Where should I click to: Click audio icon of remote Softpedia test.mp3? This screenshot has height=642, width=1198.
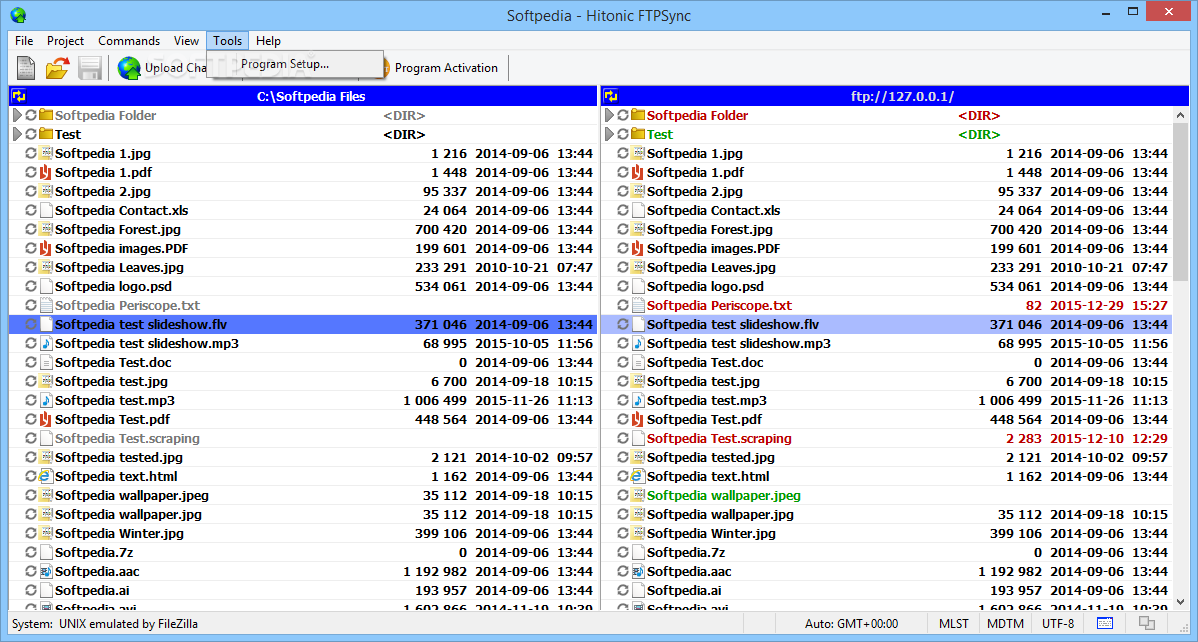pyautogui.click(x=638, y=400)
